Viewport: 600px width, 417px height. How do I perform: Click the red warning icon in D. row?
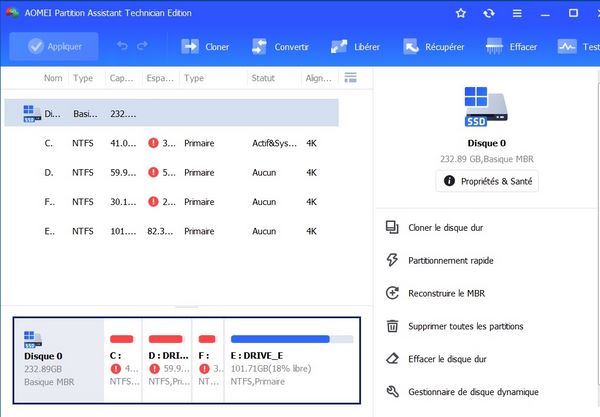click(153, 173)
